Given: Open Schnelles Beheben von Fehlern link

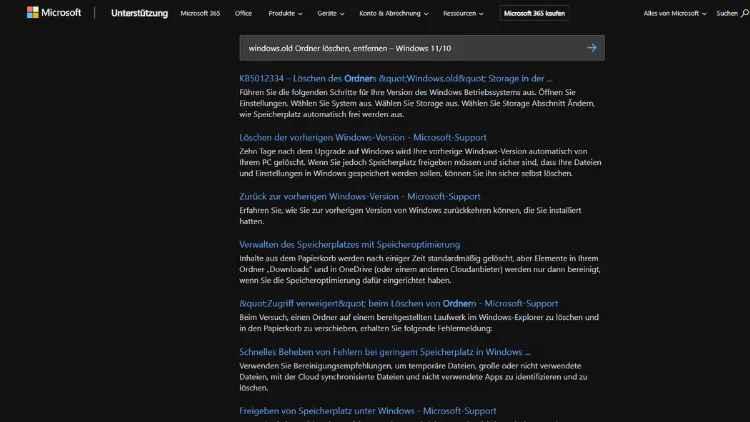Looking at the screenshot, I should pos(385,352).
